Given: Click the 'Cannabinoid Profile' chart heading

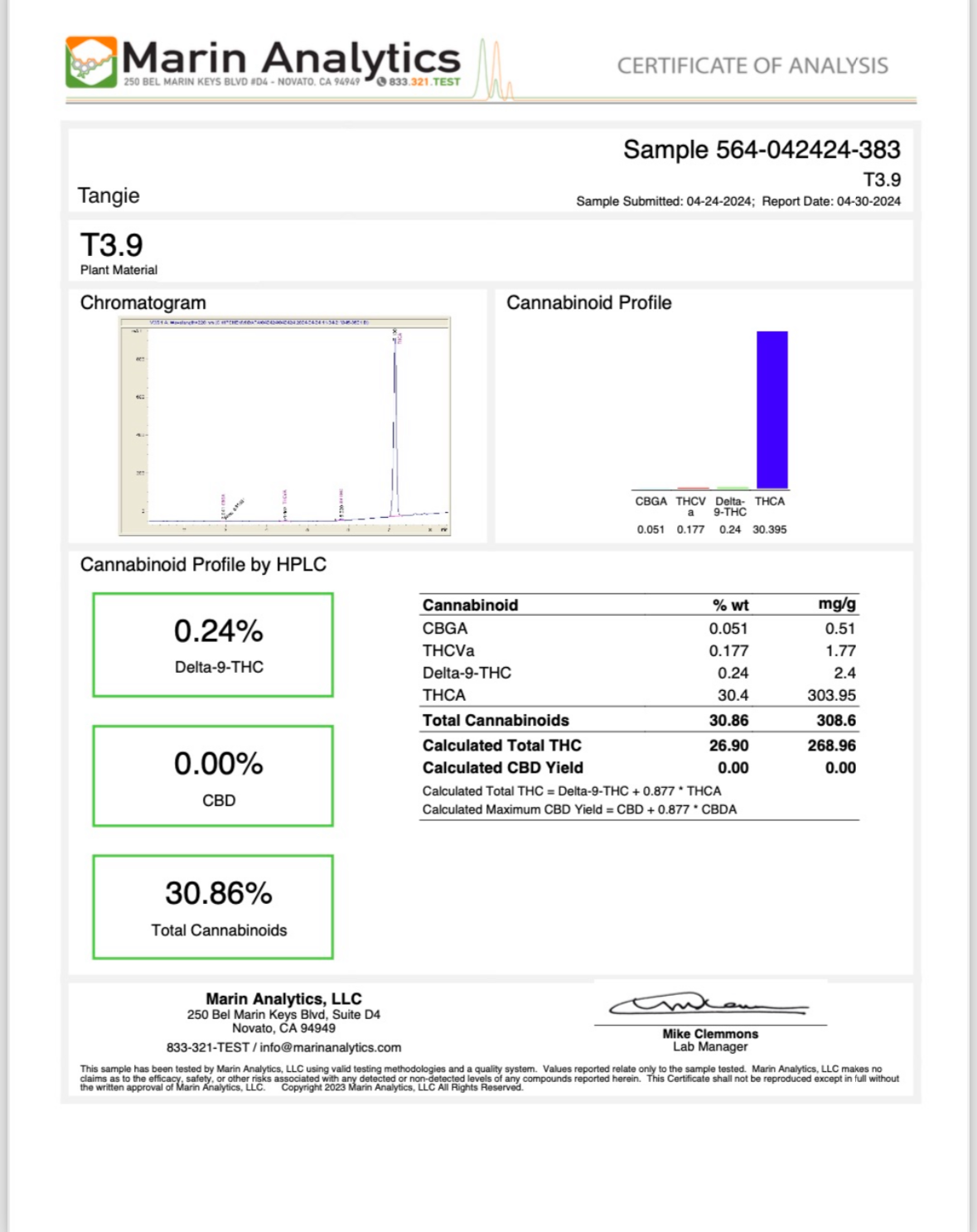Looking at the screenshot, I should point(589,302).
